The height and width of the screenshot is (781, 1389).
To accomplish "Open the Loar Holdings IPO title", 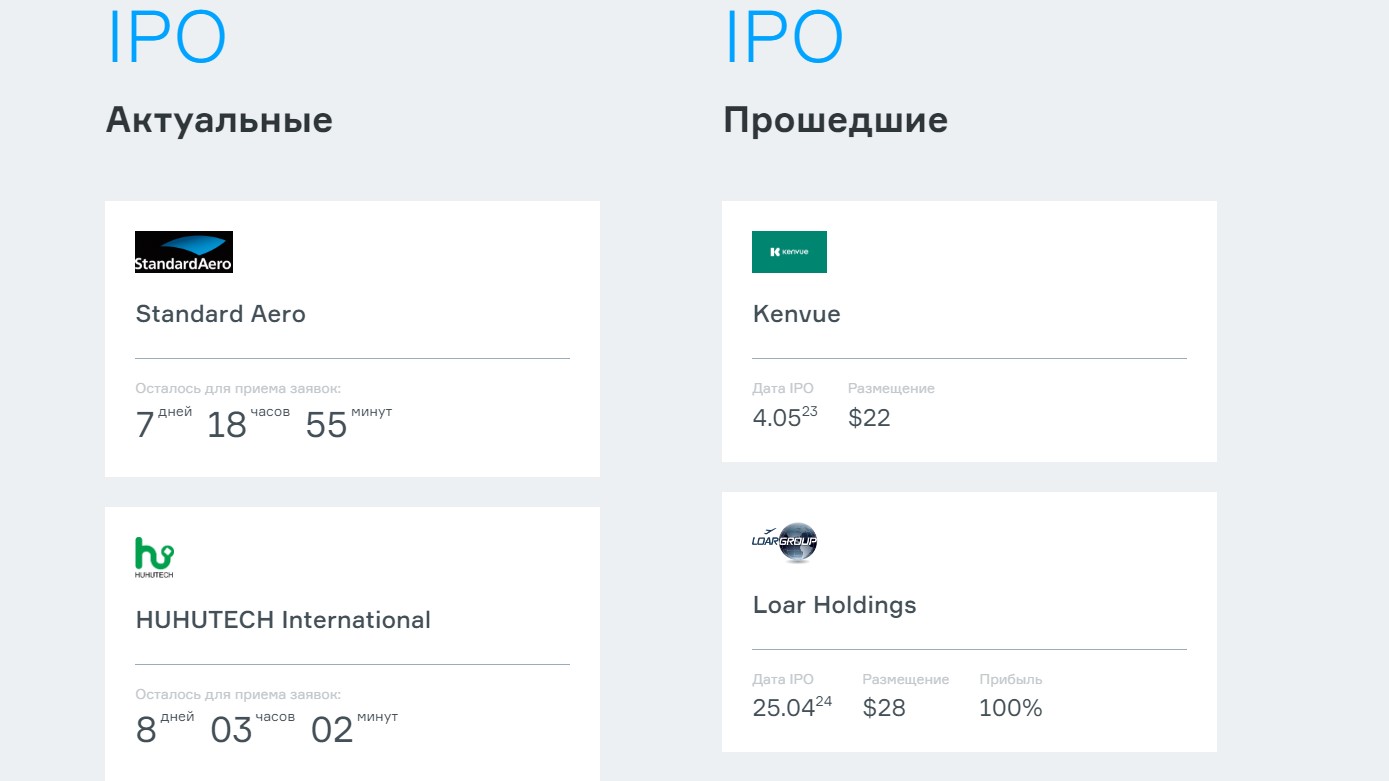I will click(834, 605).
